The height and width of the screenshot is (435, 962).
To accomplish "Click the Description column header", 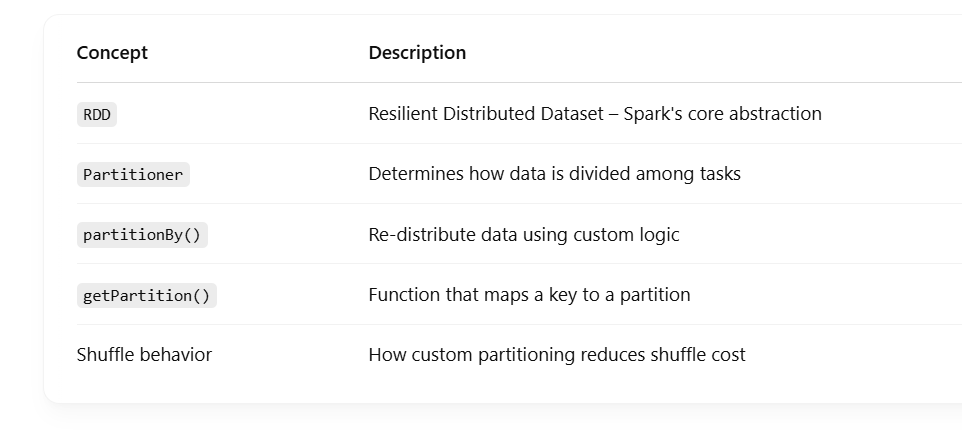I will point(417,53).
